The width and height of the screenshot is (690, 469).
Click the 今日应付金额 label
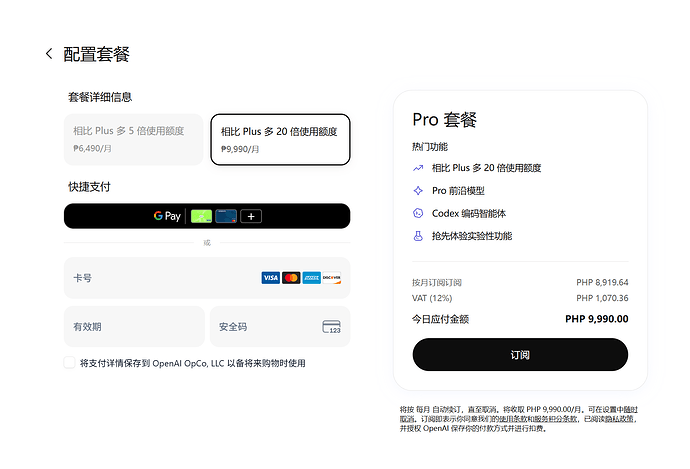440,319
